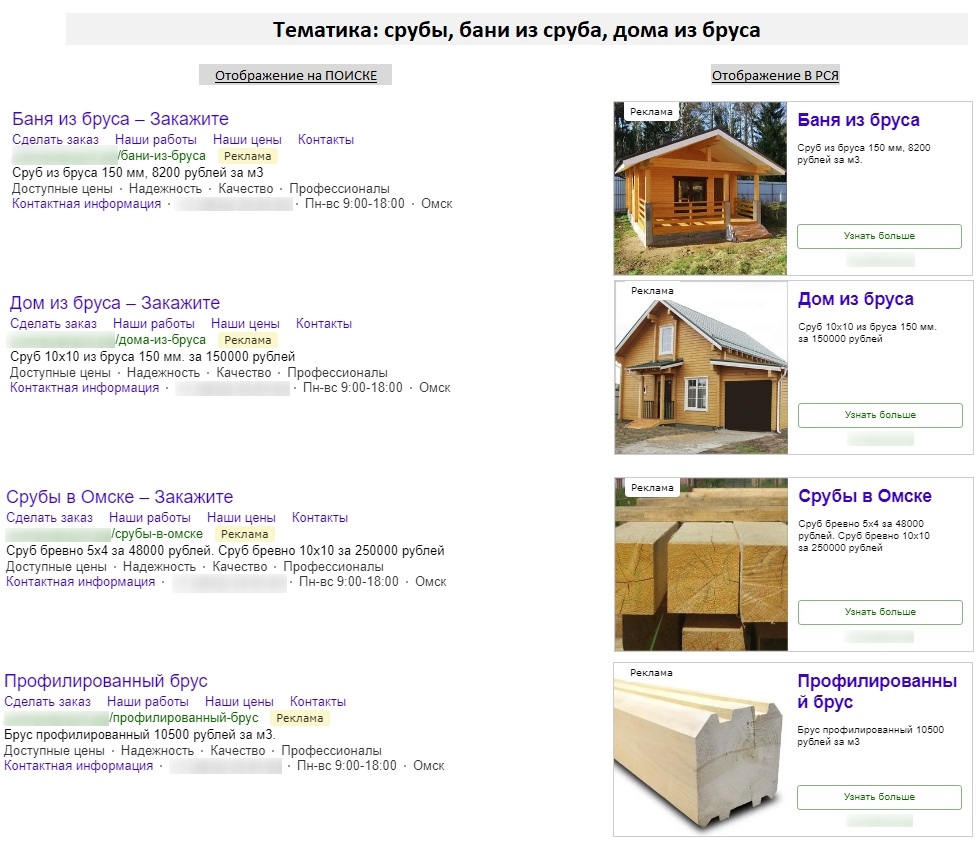
Task: Click the timber house with garage photo
Action: tap(701, 367)
